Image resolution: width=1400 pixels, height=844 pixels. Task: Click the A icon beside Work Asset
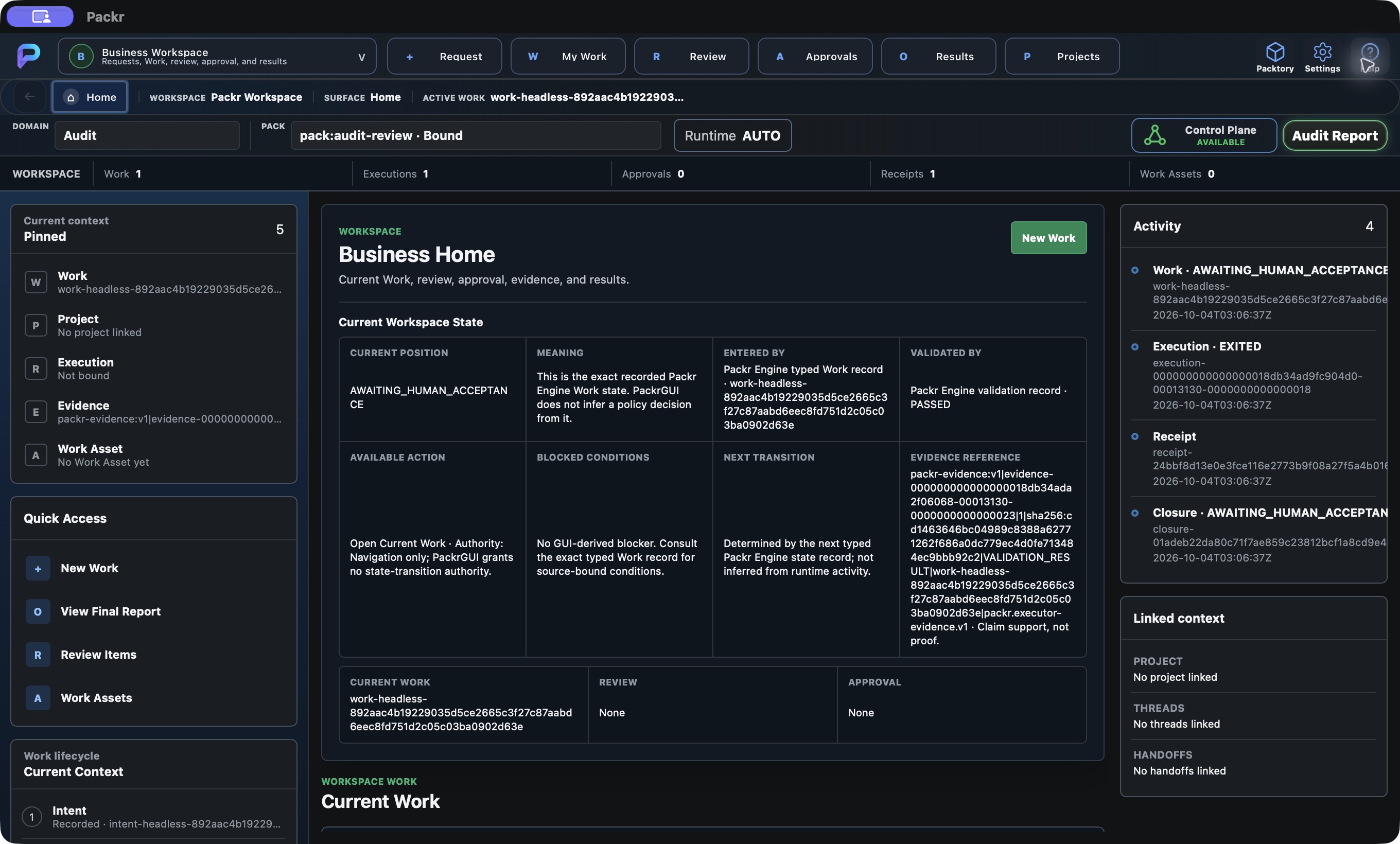pyautogui.click(x=36, y=455)
